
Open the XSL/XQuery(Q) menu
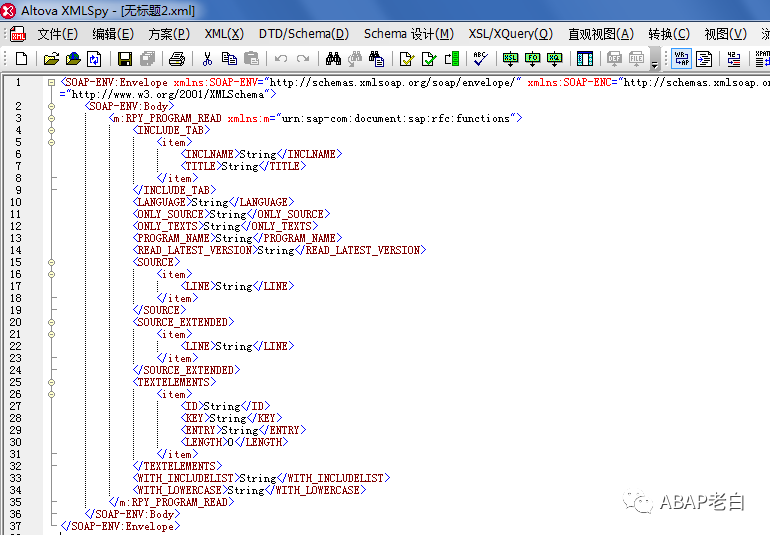click(510, 34)
